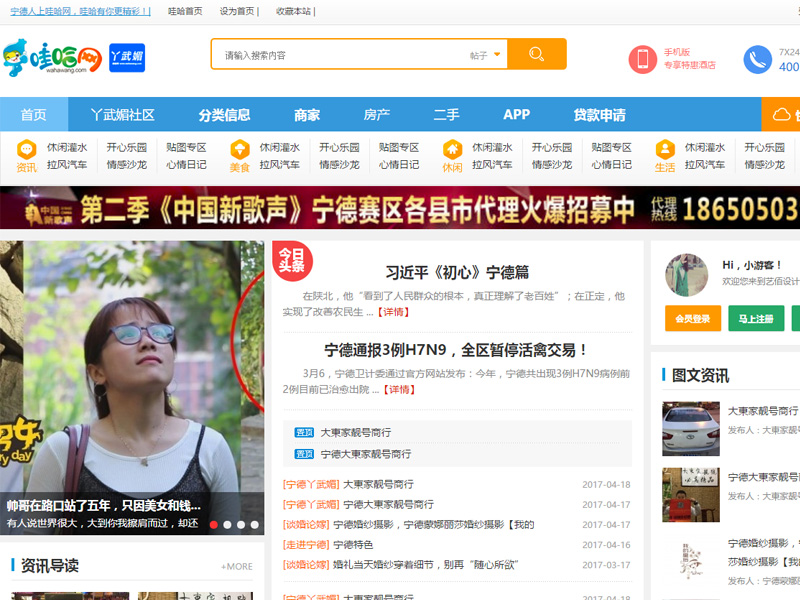Open the 二手 navigation tab

point(446,114)
